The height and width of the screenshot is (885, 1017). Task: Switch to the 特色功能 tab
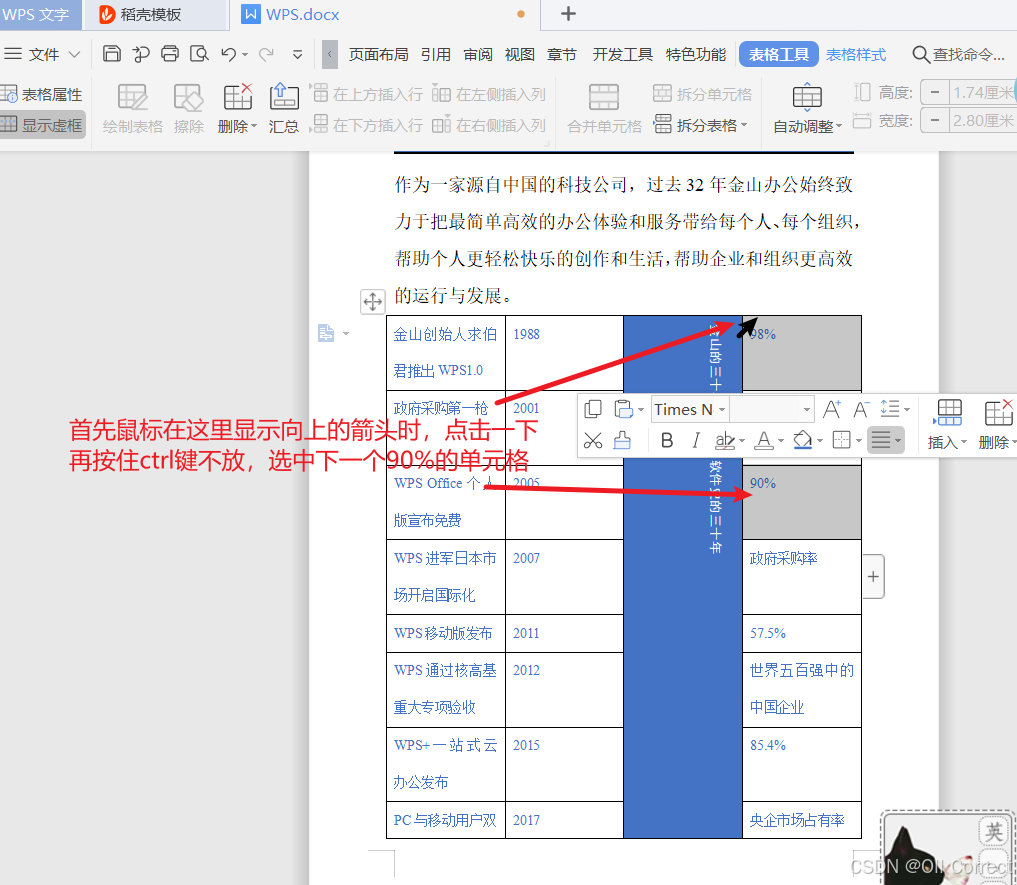[696, 55]
